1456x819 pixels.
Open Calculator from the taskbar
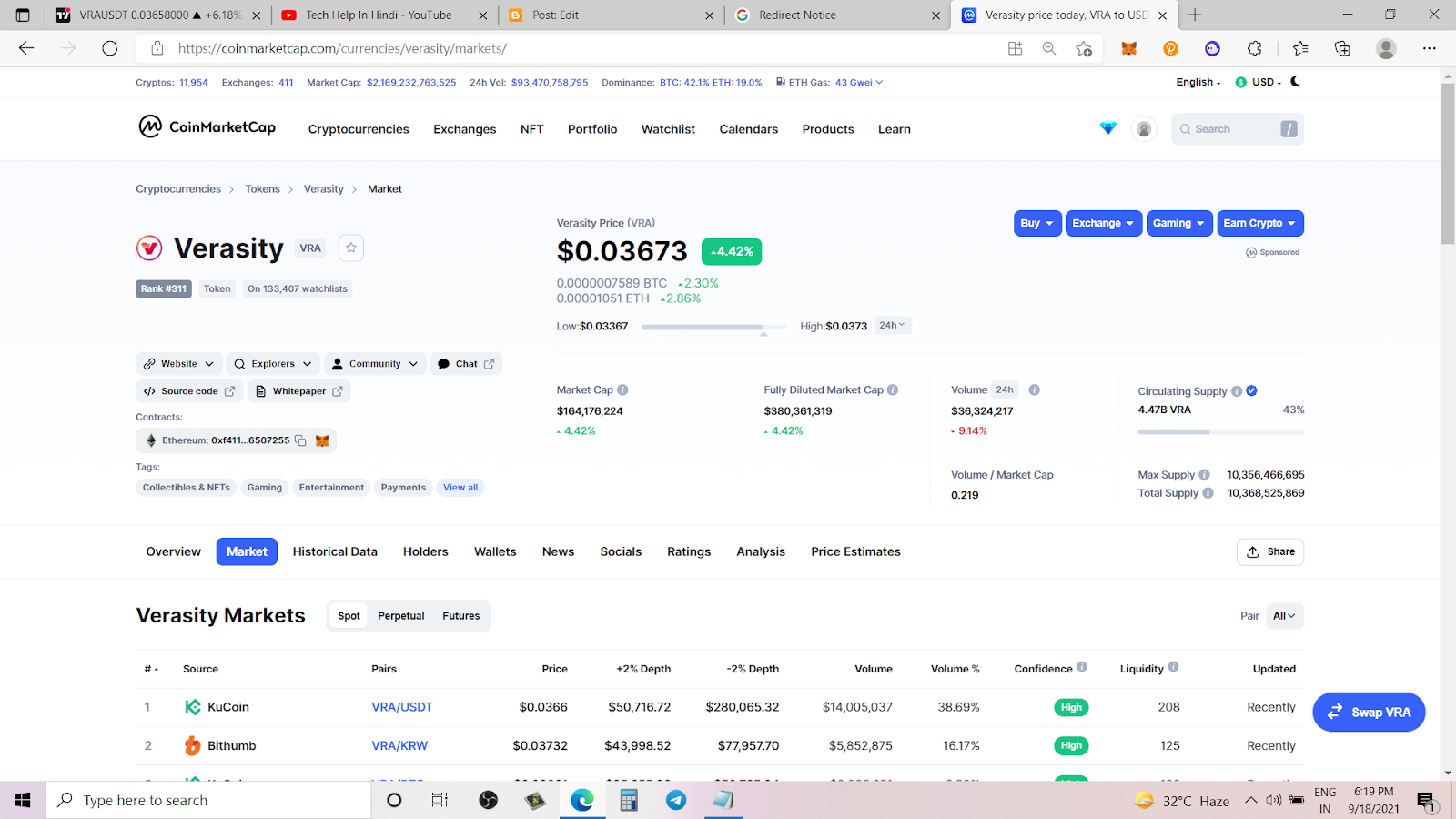point(629,800)
